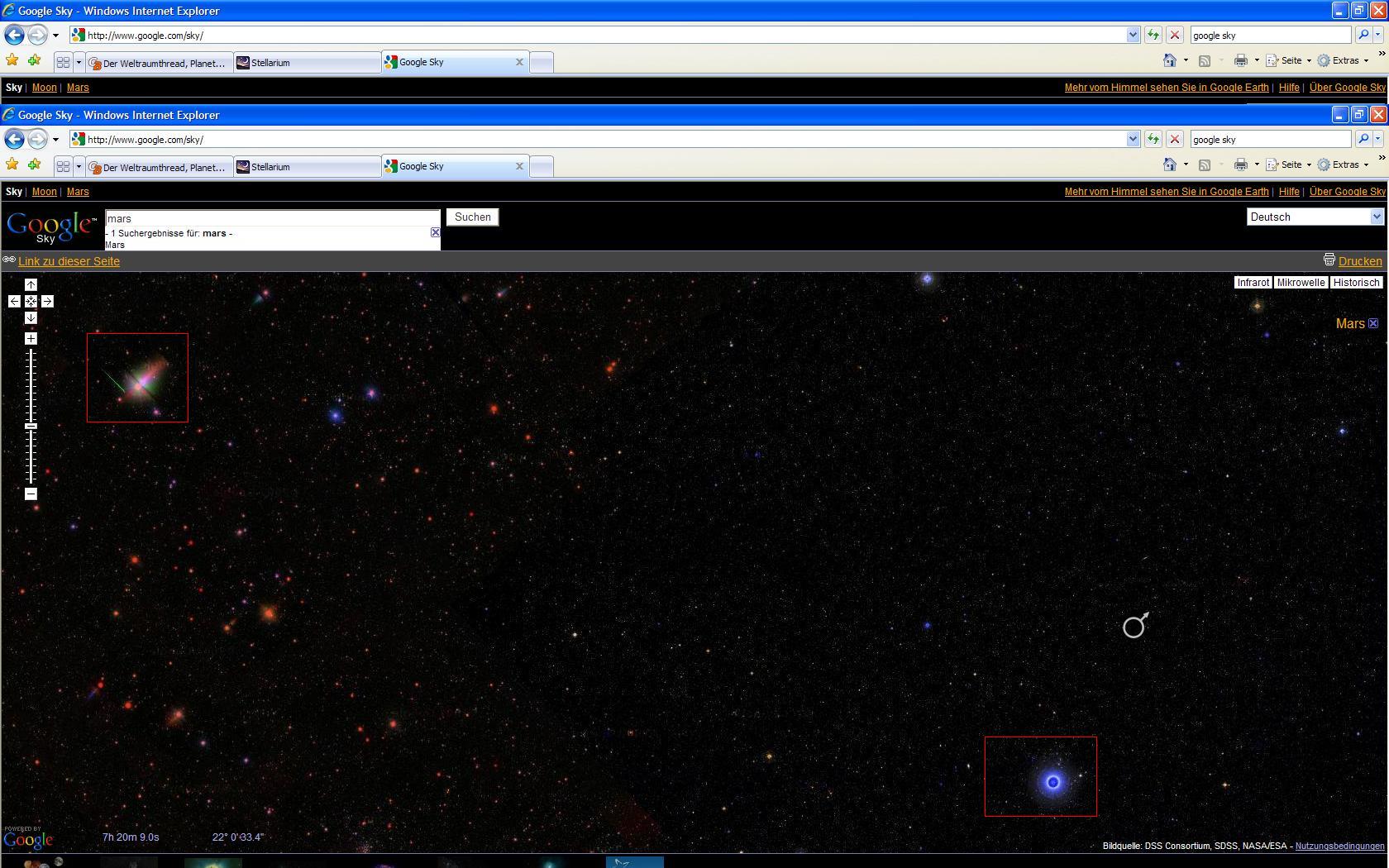Open recent pages dropdown in front window
Image resolution: width=1389 pixels, height=868 pixels.
(x=55, y=139)
